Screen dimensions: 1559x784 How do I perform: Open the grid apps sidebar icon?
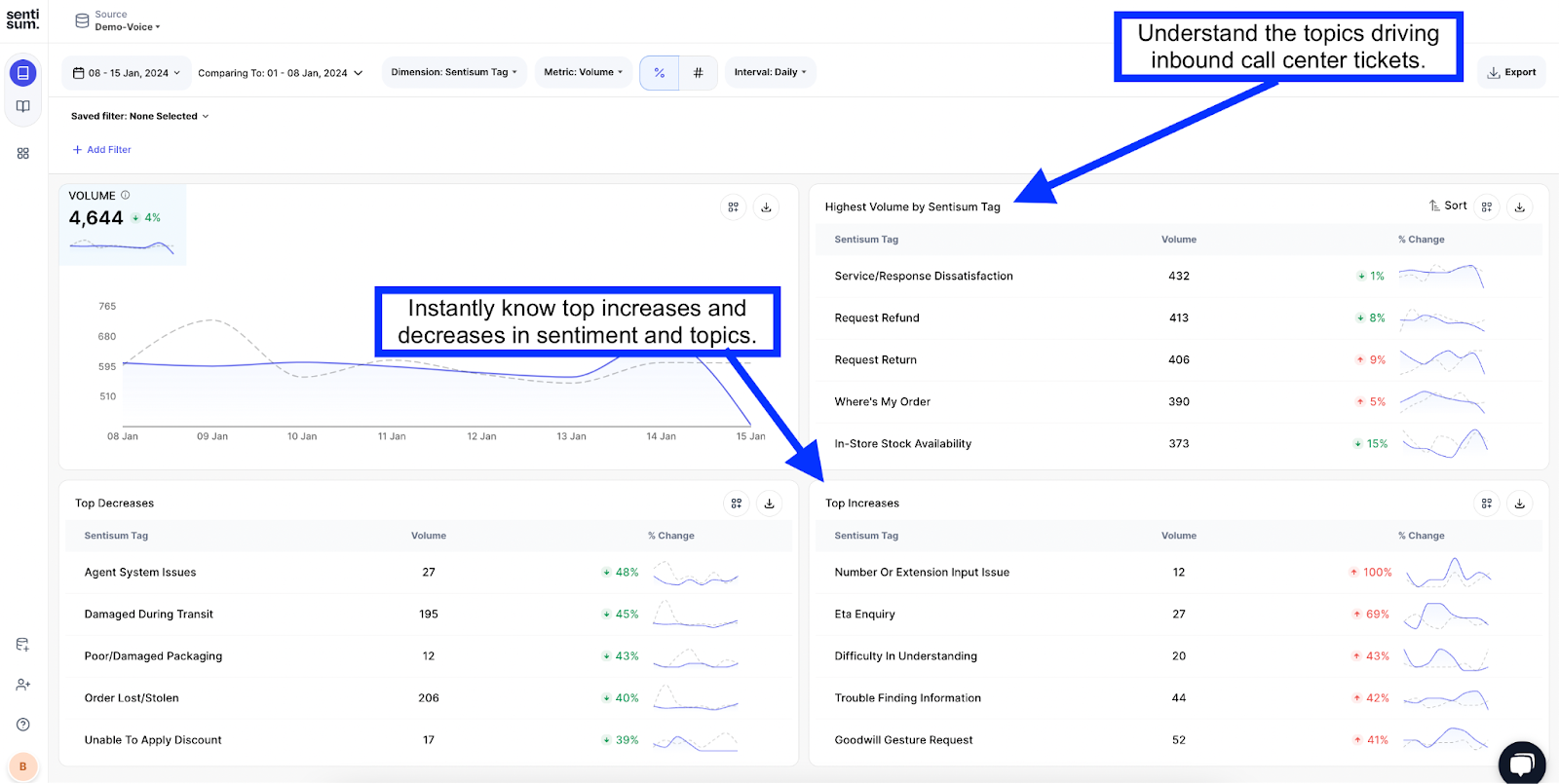coord(23,154)
